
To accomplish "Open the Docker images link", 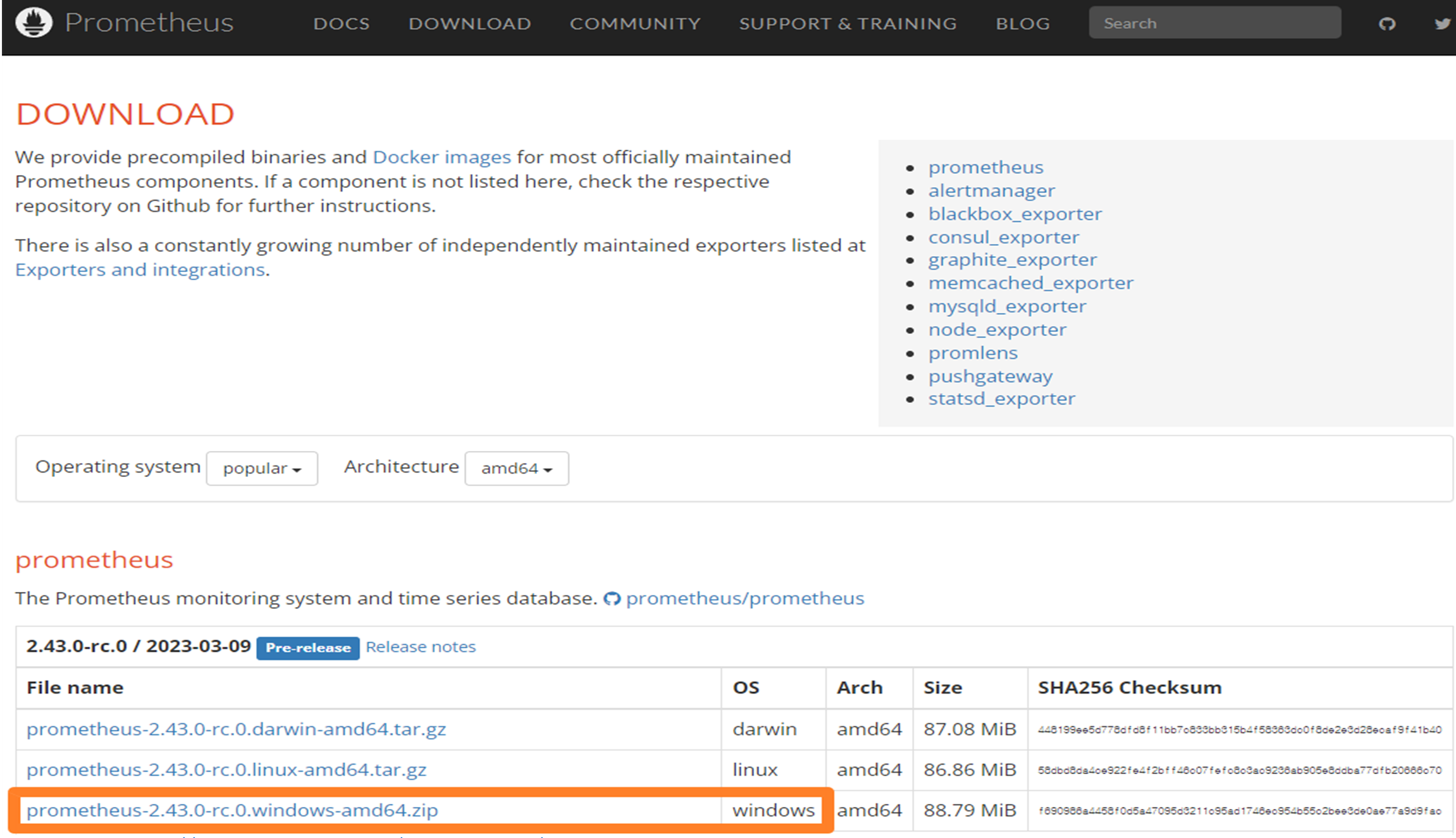I will pos(441,157).
